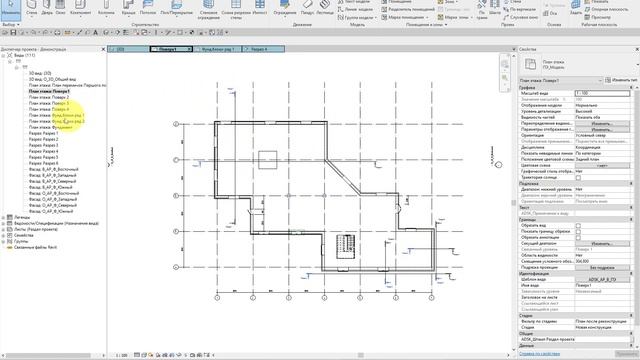Choose the Задать (Set work plane) tool
This screenshot has width=640, height=360.
tap(576, 8)
